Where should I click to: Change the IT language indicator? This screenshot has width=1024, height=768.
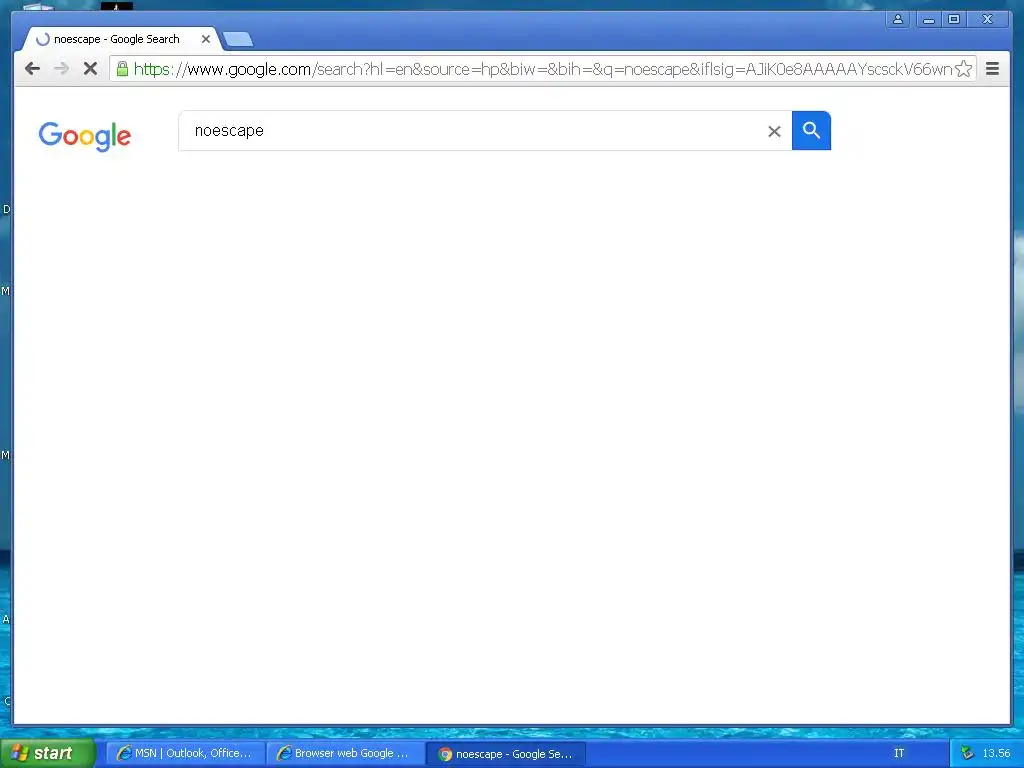coord(899,753)
